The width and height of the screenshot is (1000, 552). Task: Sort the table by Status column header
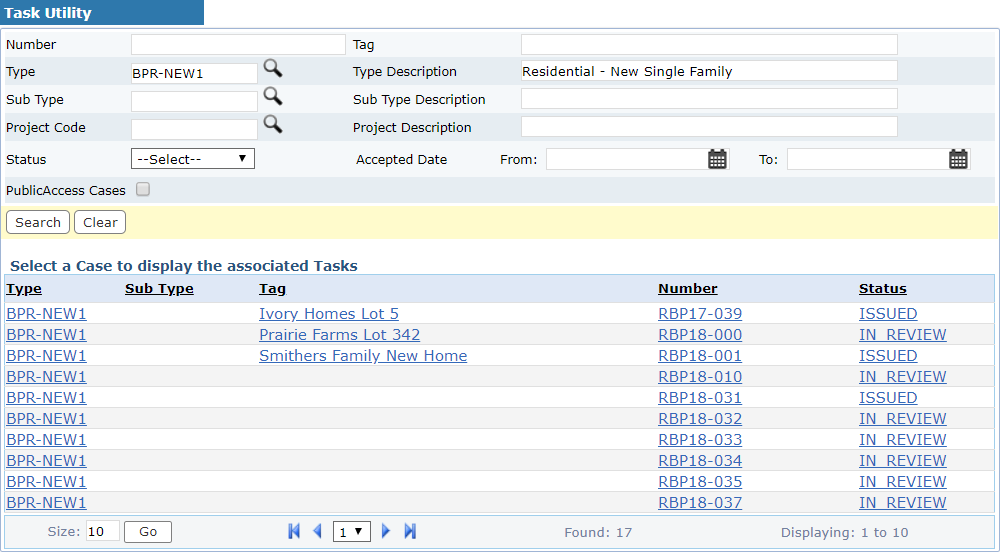tap(882, 289)
